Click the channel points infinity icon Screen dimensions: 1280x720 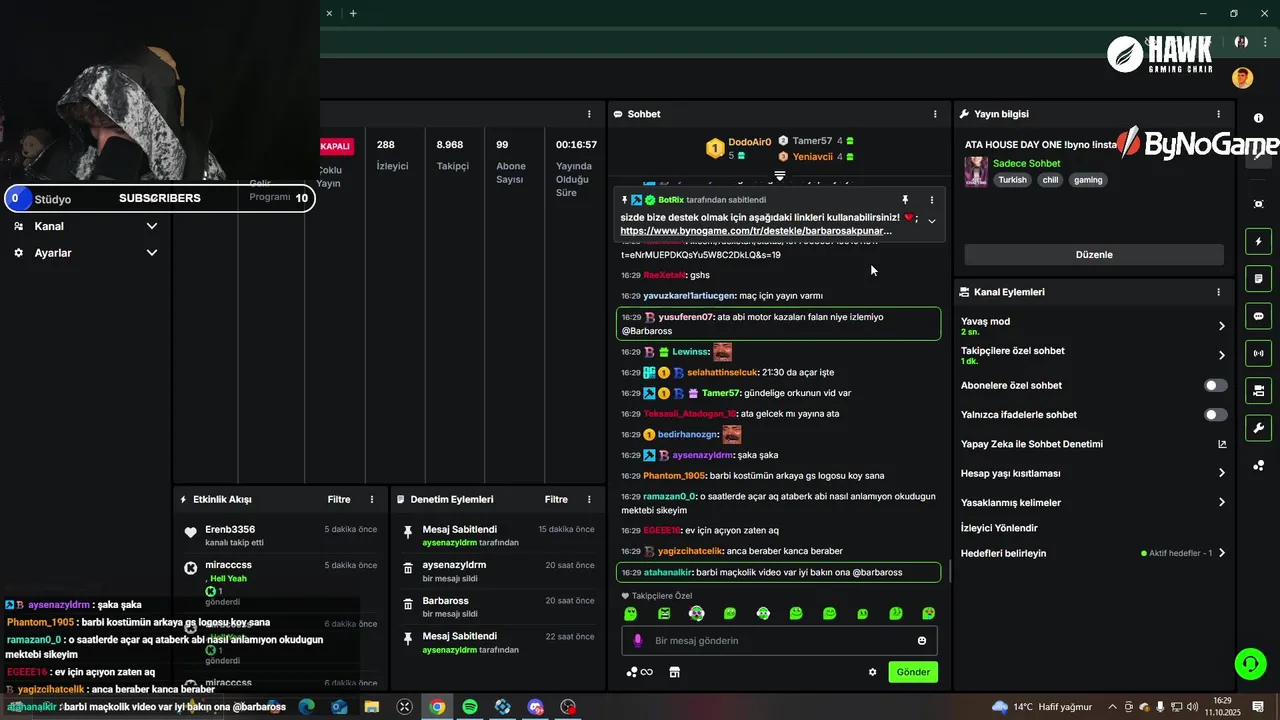point(640,672)
